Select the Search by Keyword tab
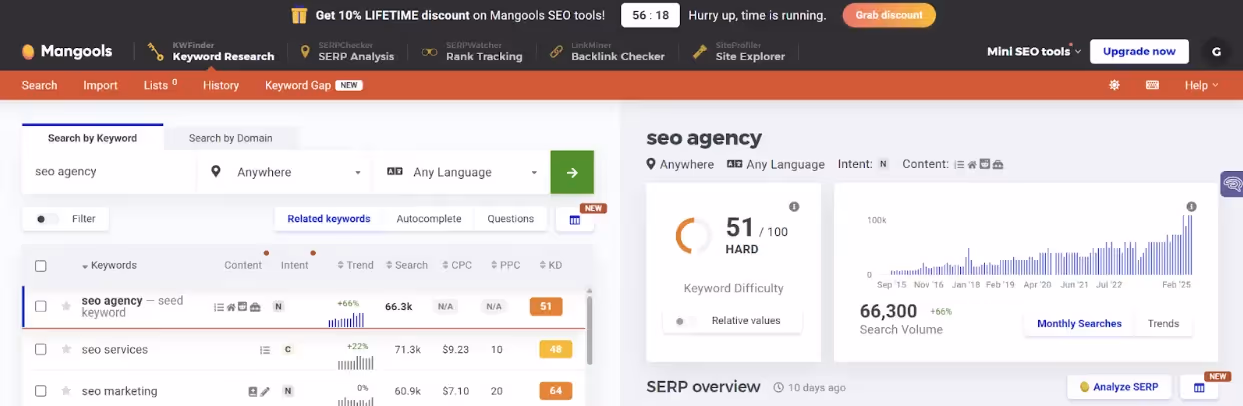Screen dimensions: 1243x406 click(x=92, y=138)
